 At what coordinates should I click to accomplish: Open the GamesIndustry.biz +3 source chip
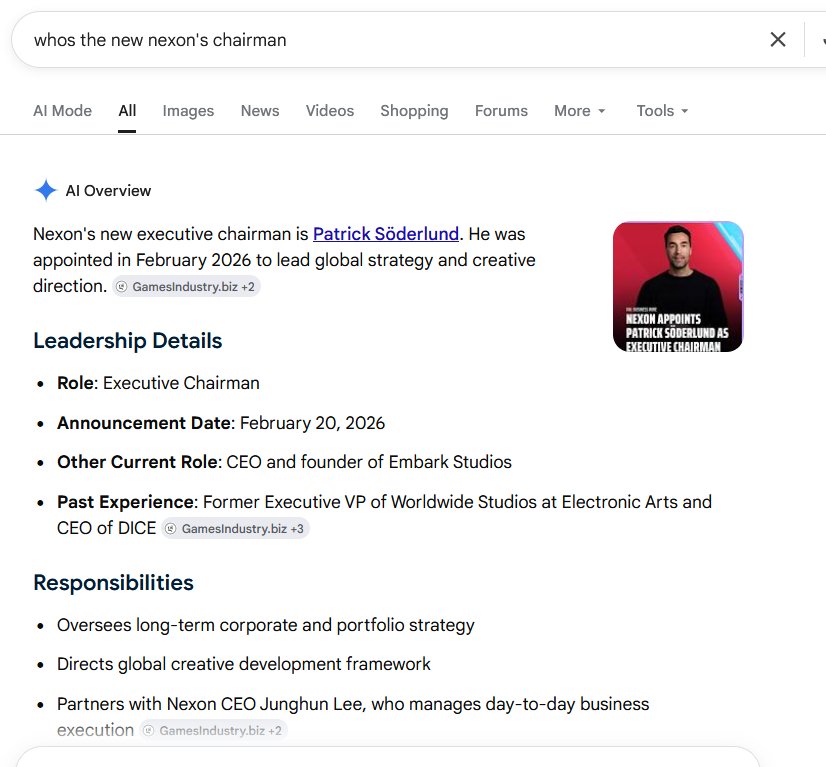235,528
